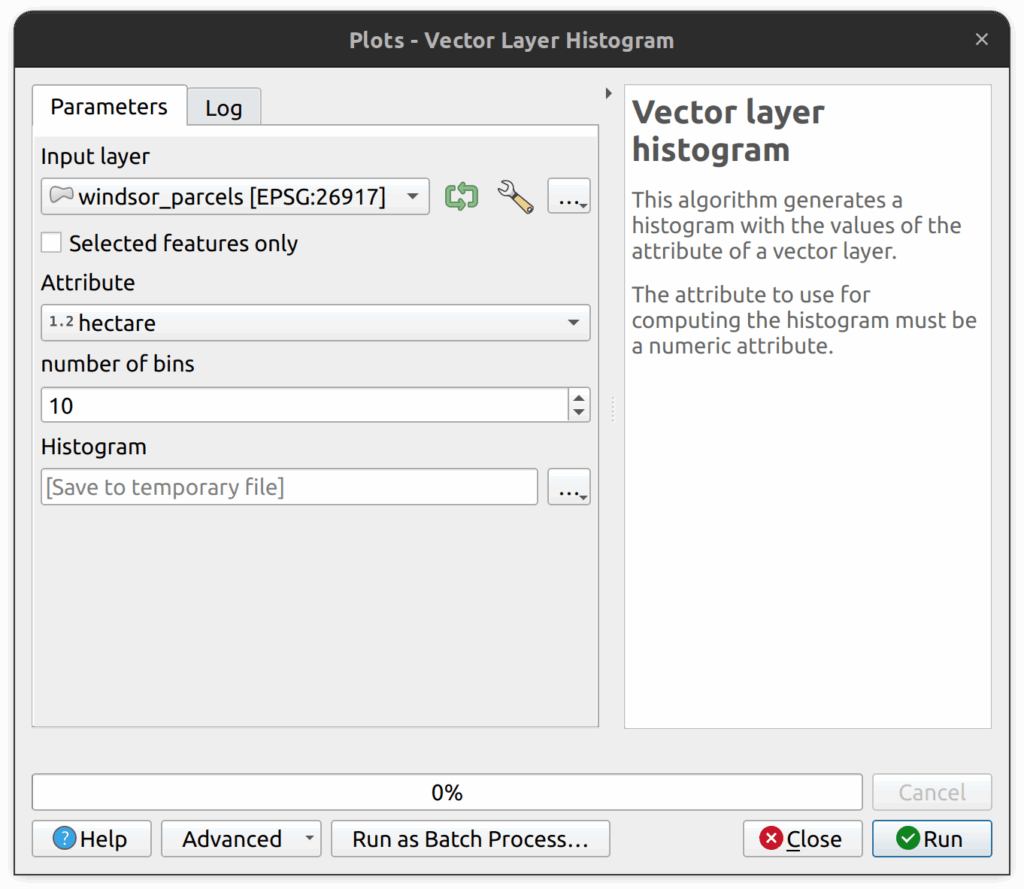Image resolution: width=1024 pixels, height=889 pixels.
Task: Increase number of bins with up arrow
Action: (579, 397)
